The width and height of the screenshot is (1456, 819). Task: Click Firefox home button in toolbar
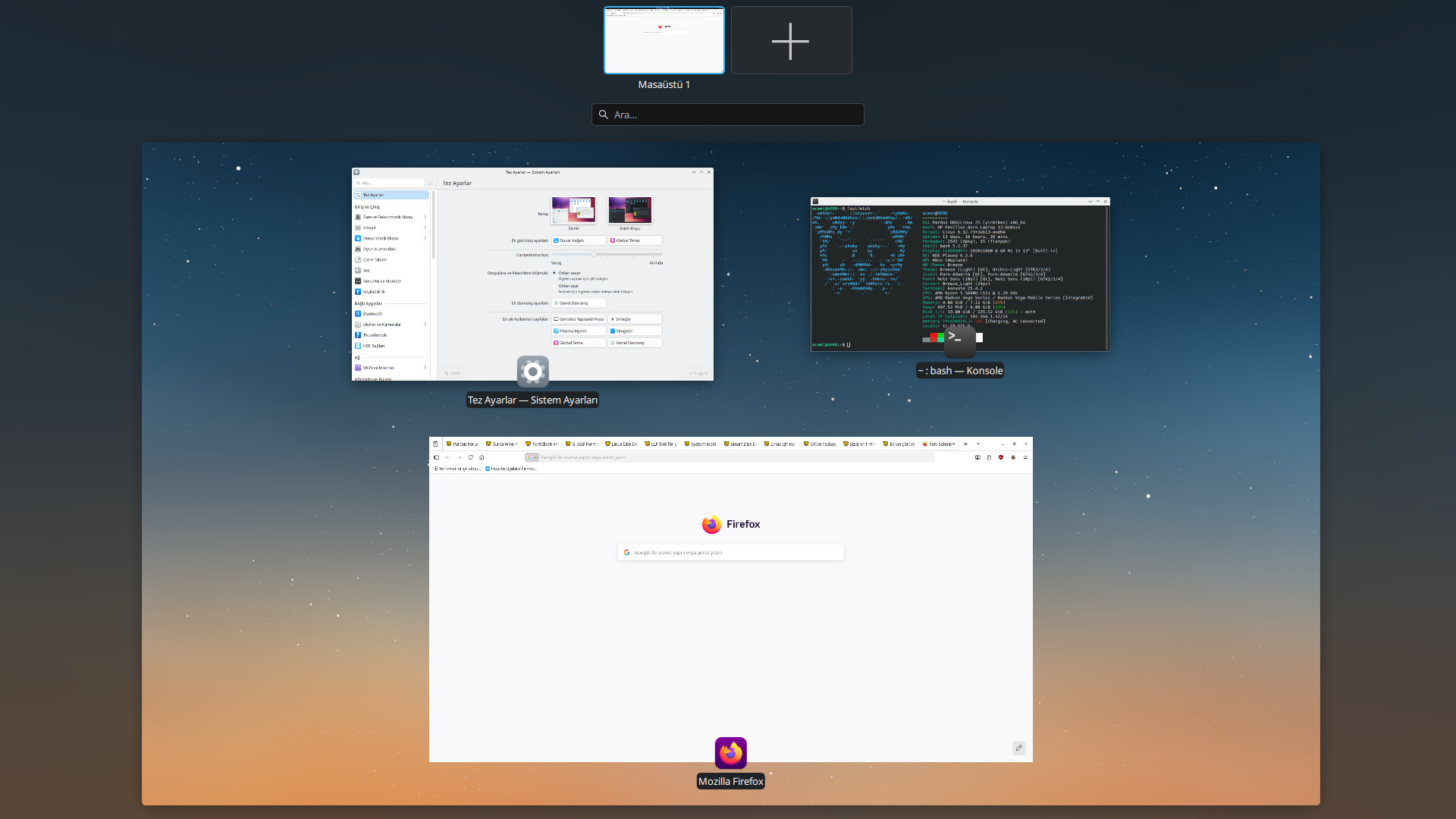pyautogui.click(x=482, y=457)
